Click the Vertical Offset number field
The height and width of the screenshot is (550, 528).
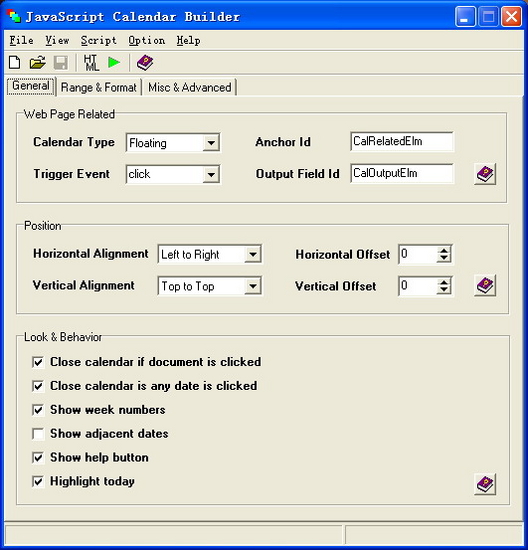coord(418,286)
